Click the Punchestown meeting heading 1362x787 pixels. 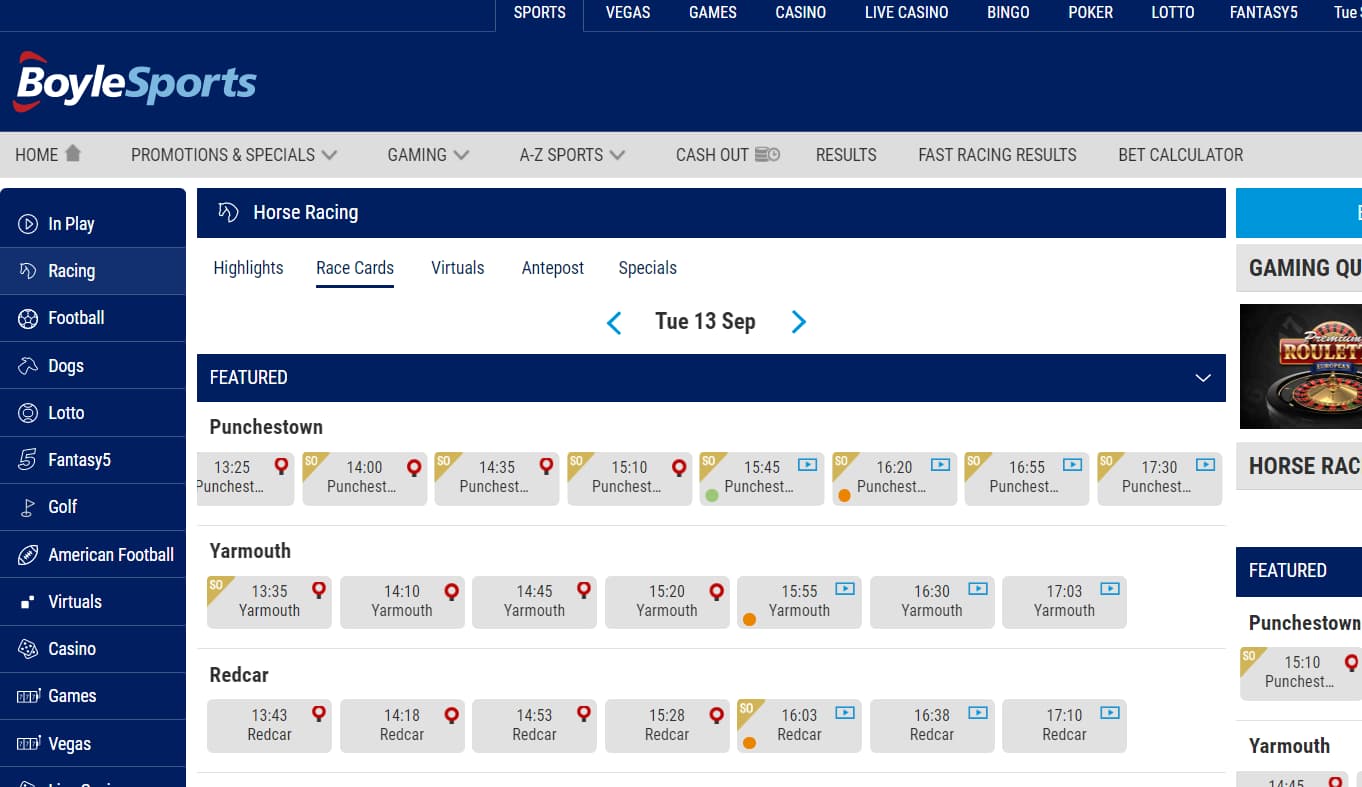tap(266, 427)
